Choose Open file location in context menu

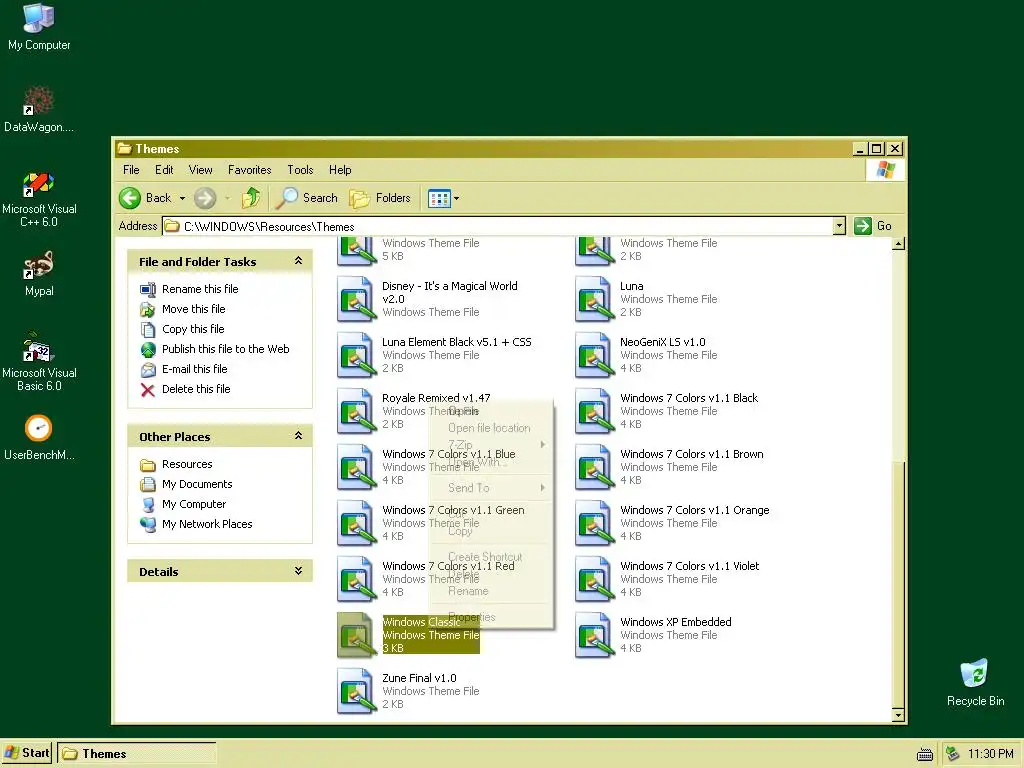coord(490,428)
